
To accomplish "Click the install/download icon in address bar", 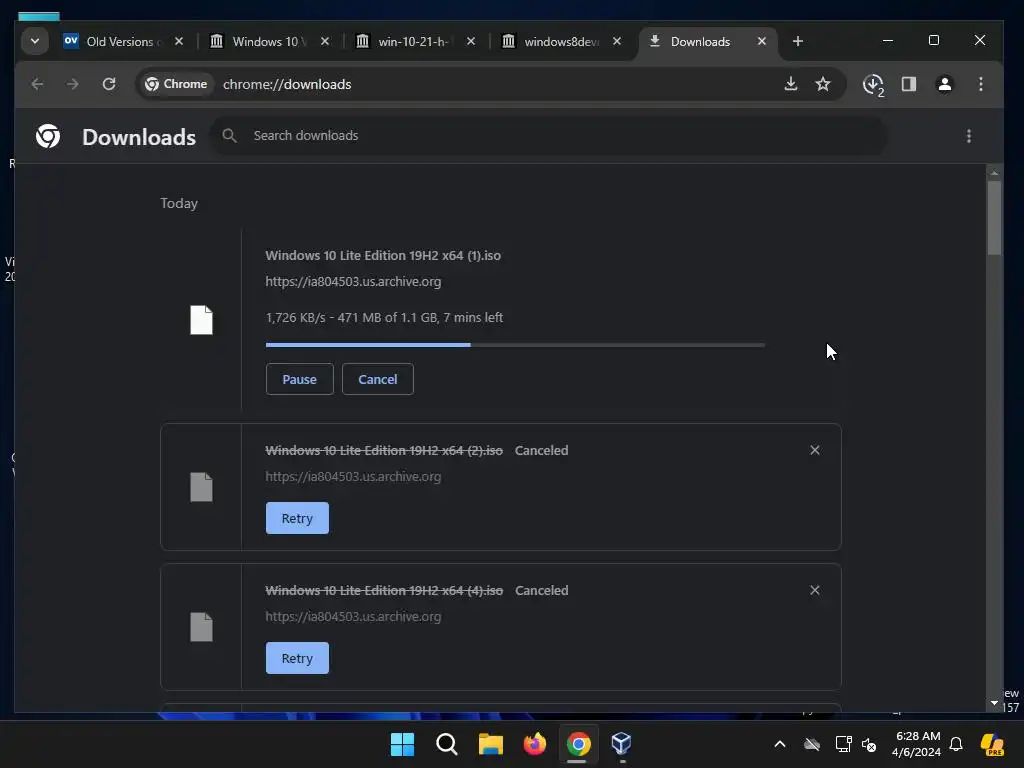I will pos(790,84).
